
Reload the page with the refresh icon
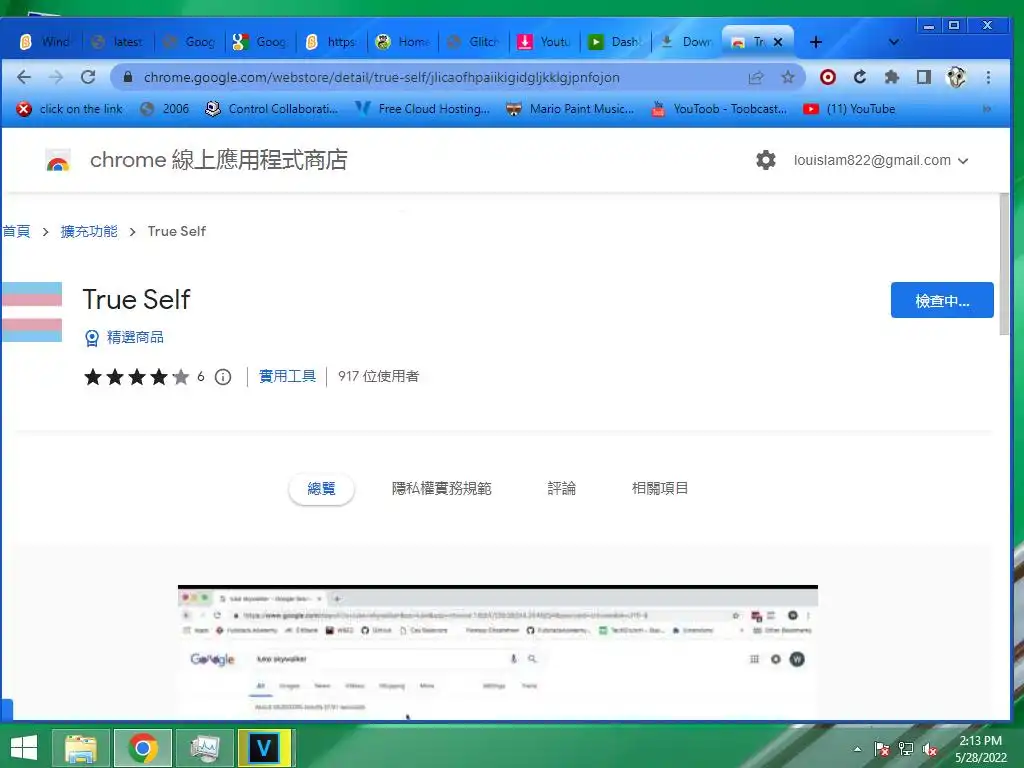[x=88, y=77]
